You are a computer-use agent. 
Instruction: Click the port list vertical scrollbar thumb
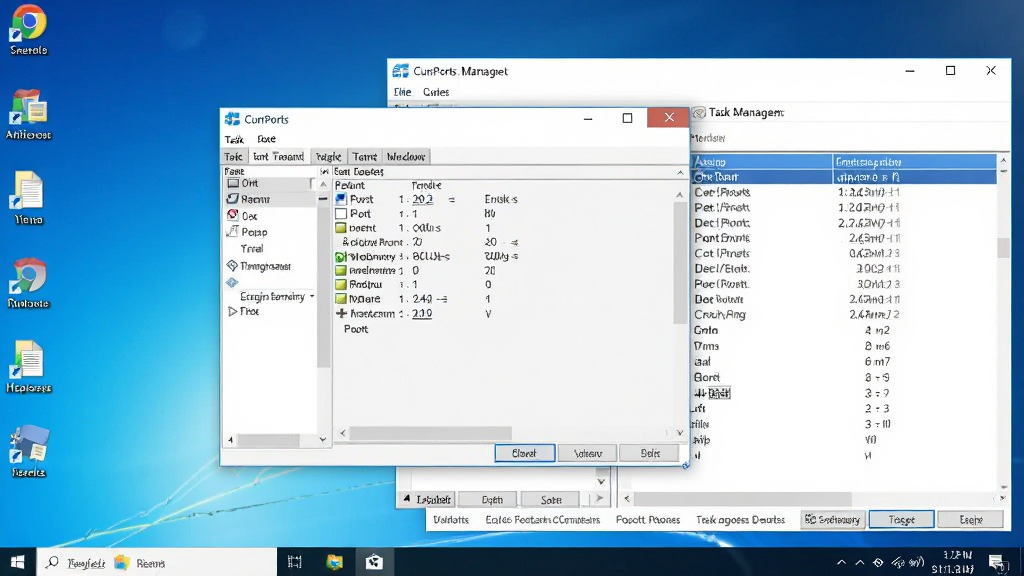click(x=679, y=263)
